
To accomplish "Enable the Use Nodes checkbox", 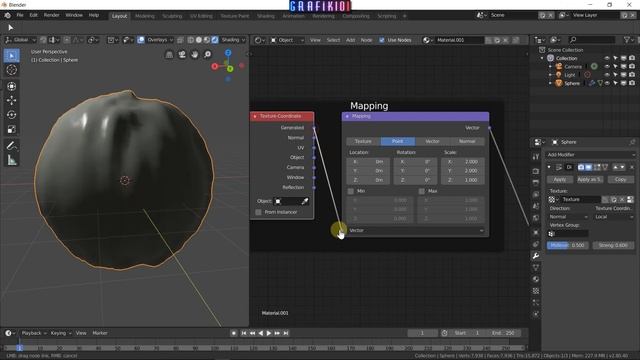I will pyautogui.click(x=382, y=40).
